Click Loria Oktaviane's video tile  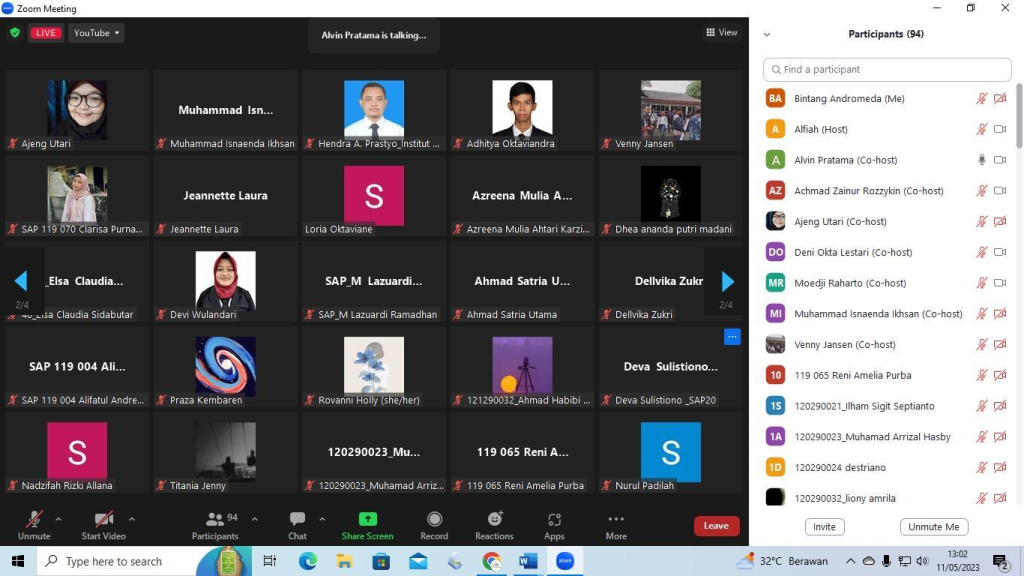[x=374, y=196]
